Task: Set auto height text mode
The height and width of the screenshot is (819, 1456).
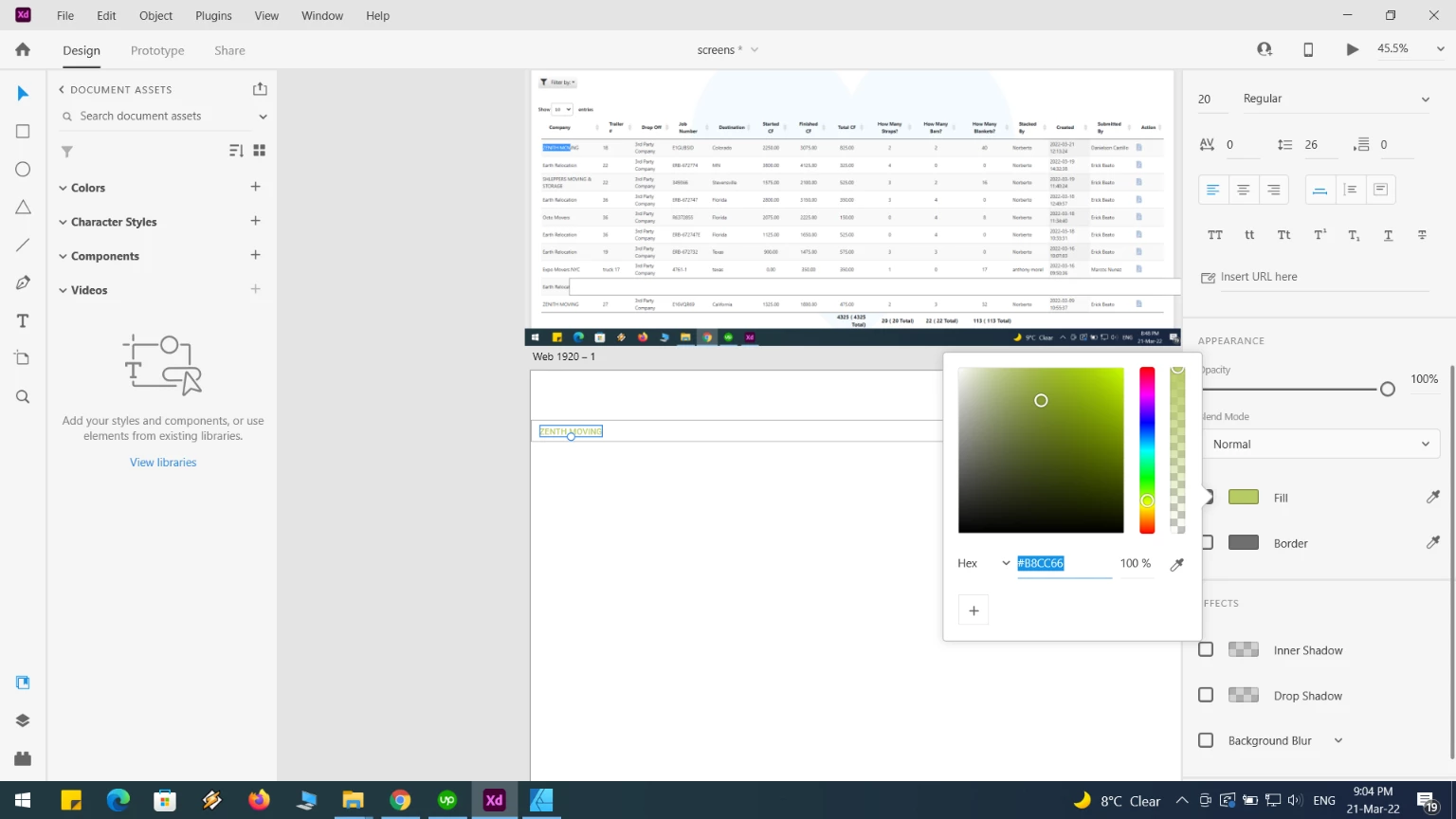Action: 1350,190
